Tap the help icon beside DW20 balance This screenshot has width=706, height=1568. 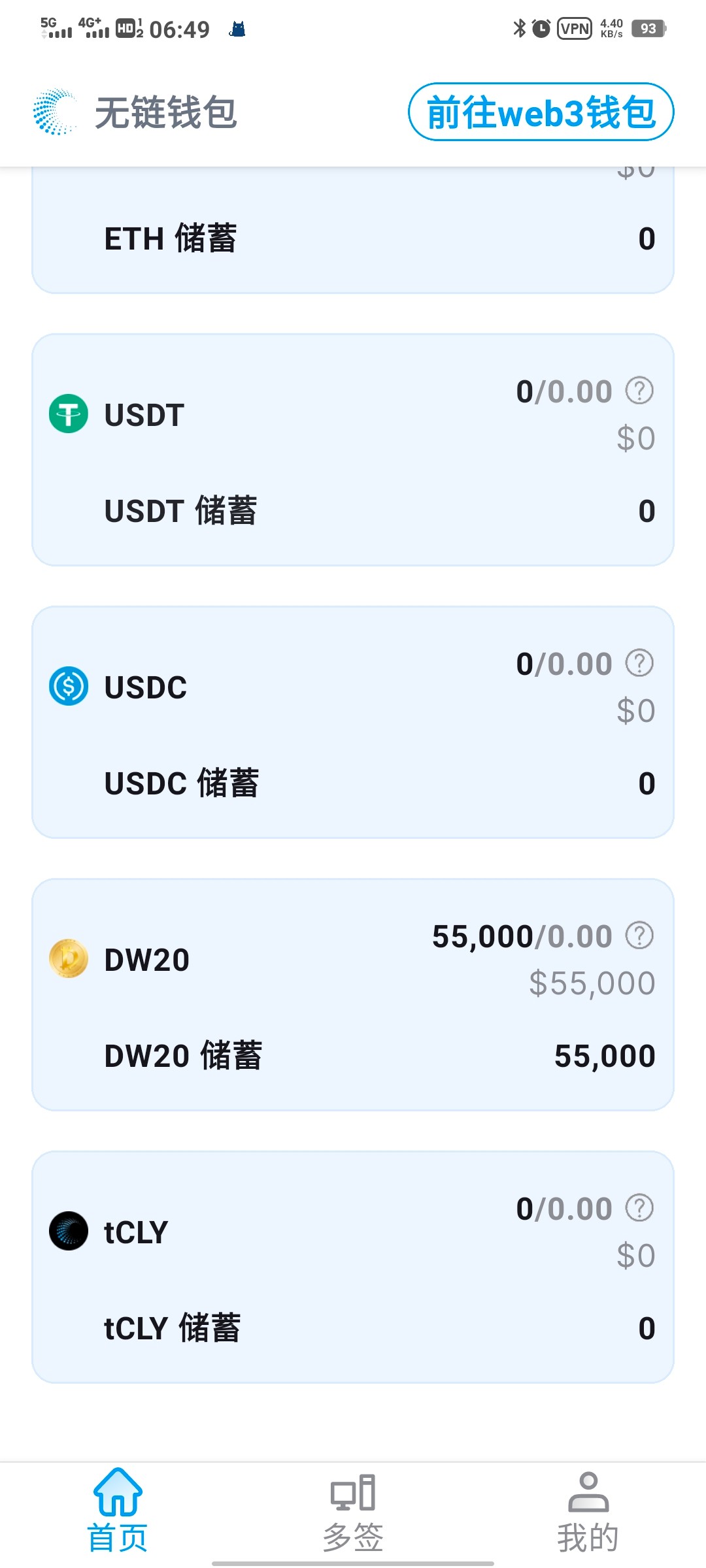pyautogui.click(x=639, y=936)
